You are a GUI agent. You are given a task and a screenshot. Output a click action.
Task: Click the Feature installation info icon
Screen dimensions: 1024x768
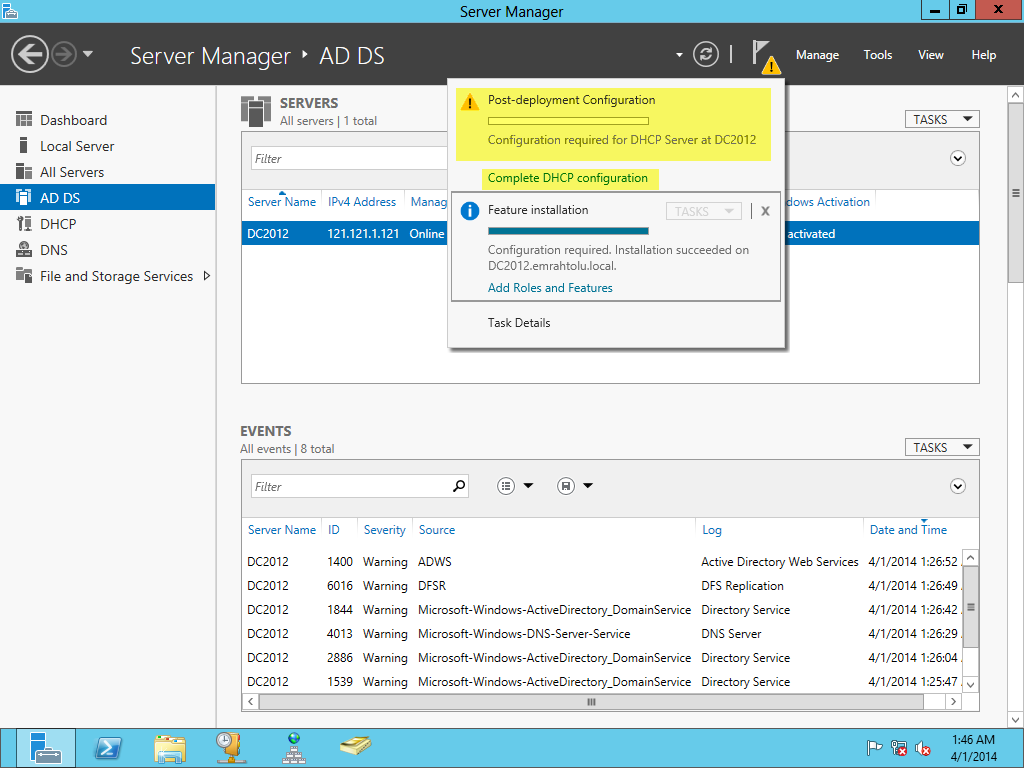470,211
